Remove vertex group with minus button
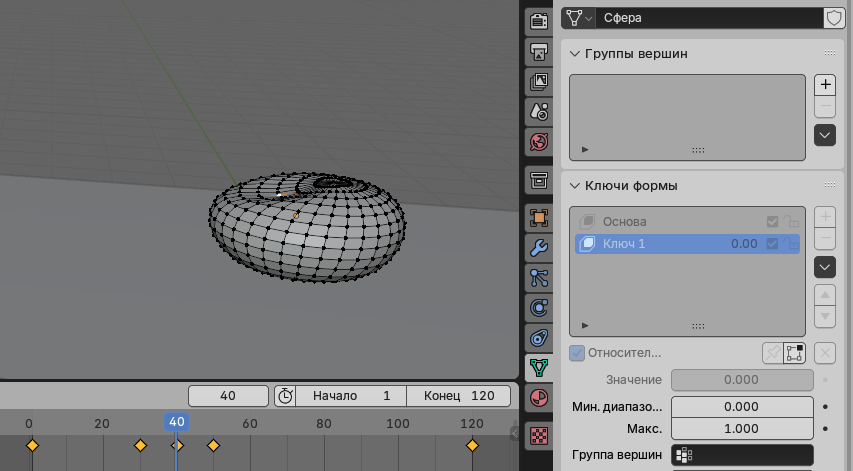This screenshot has width=853, height=471. (825, 107)
